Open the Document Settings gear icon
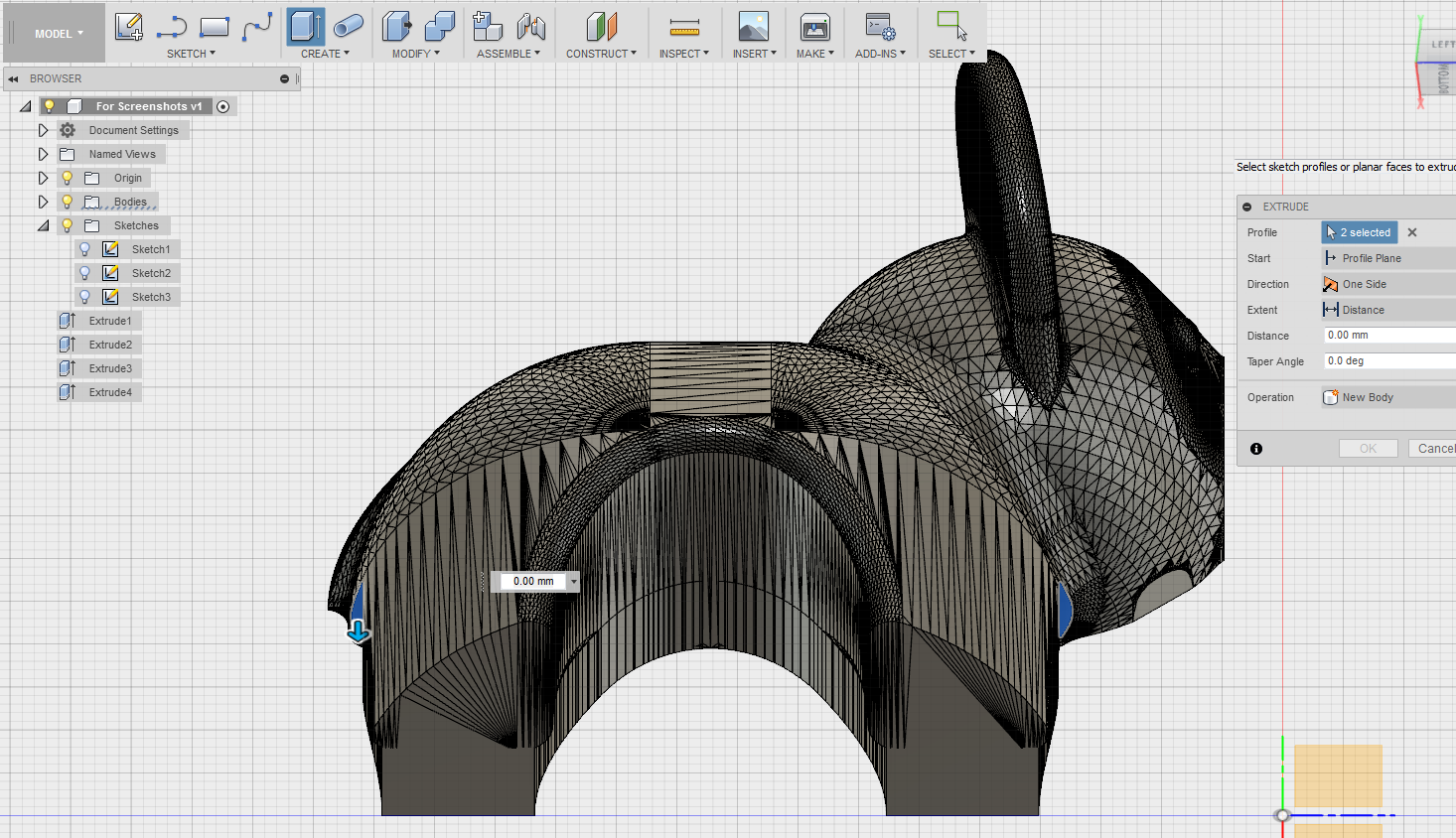 pos(68,130)
